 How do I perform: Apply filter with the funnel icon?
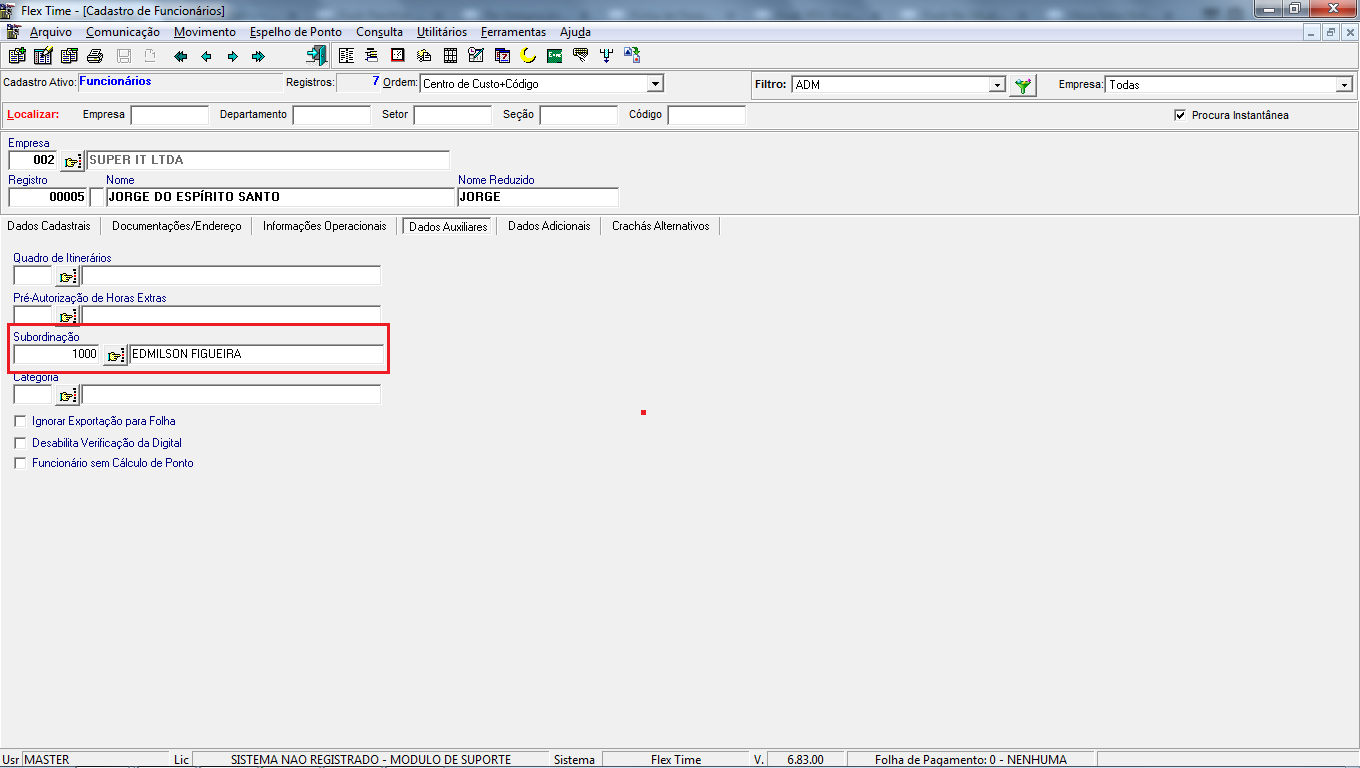tap(1022, 85)
